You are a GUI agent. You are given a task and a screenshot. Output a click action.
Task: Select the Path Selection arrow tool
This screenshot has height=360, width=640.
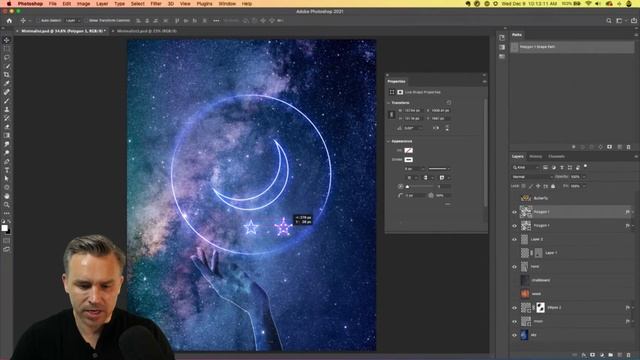pyautogui.click(x=7, y=178)
